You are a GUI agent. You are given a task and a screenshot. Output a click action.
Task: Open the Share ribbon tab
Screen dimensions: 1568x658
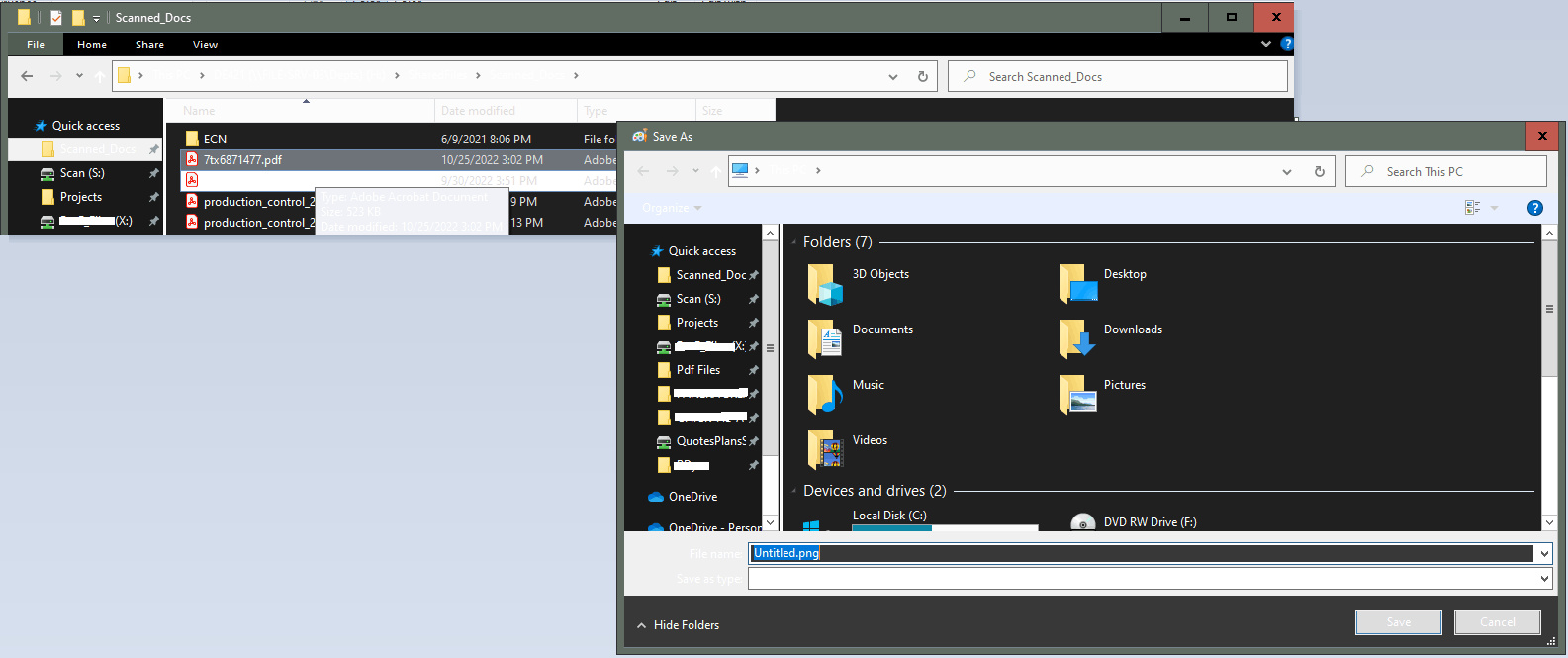click(x=149, y=45)
